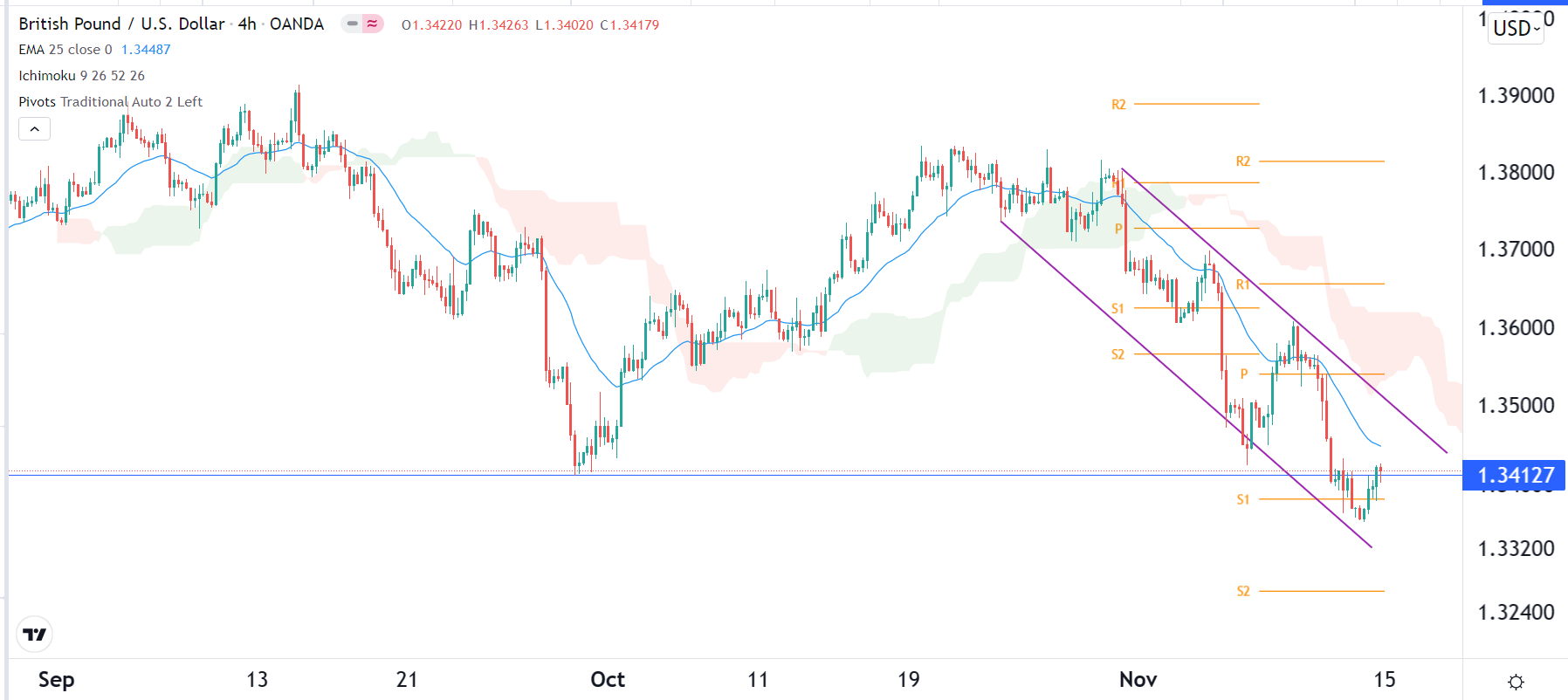Click the 4h timeframe label

click(247, 24)
